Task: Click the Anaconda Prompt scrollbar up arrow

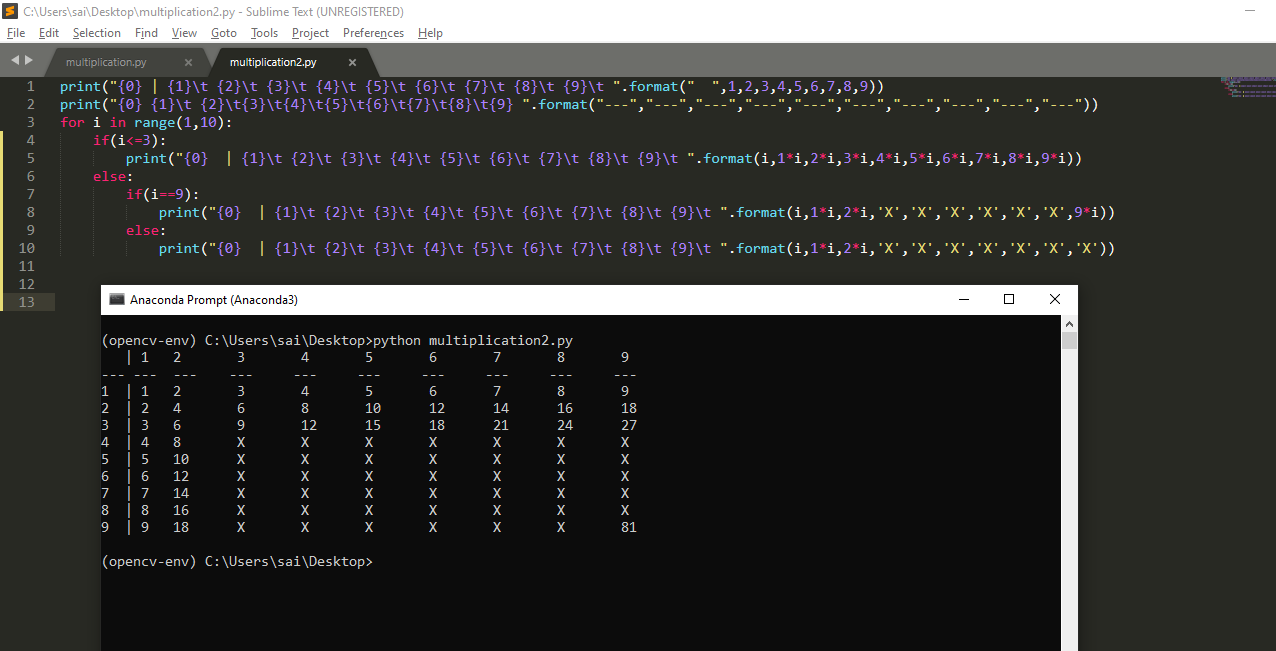Action: [x=1070, y=324]
